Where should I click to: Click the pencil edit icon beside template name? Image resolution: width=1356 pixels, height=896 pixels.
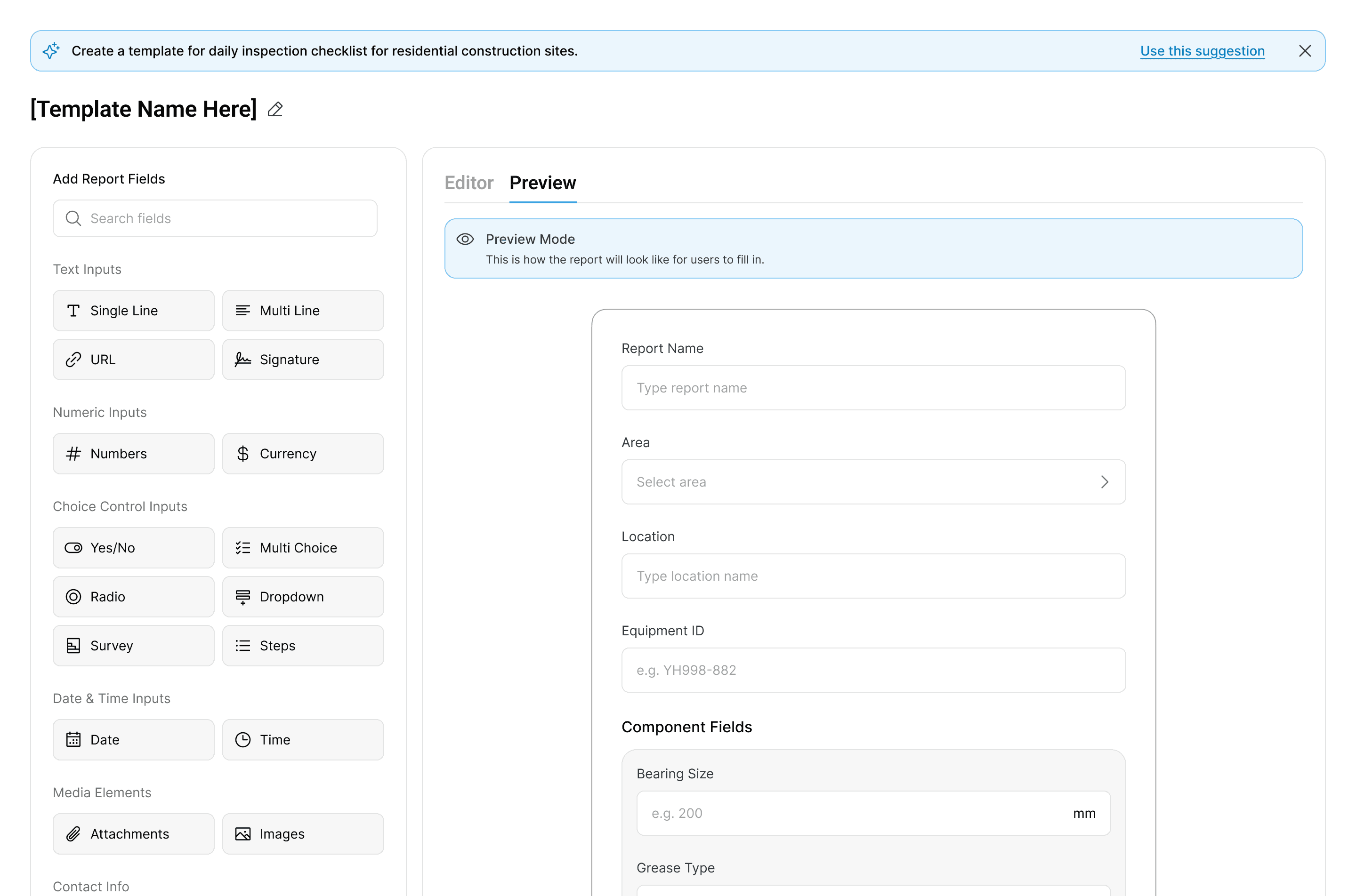tap(275, 109)
